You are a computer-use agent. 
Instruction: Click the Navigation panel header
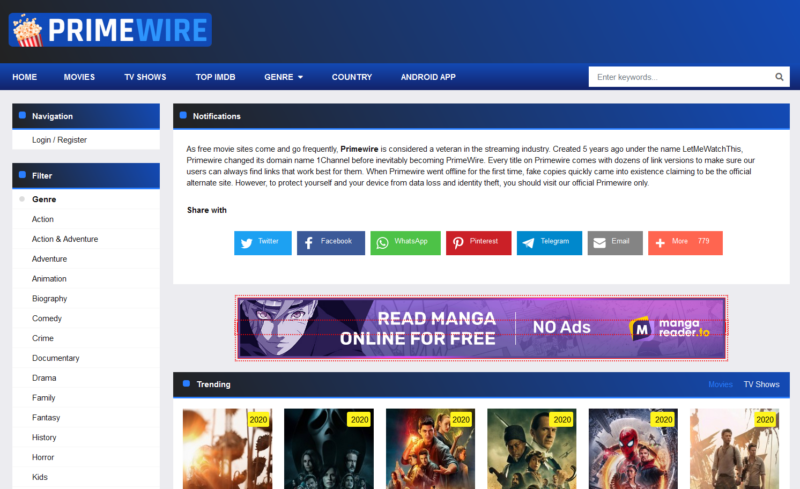[x=86, y=116]
